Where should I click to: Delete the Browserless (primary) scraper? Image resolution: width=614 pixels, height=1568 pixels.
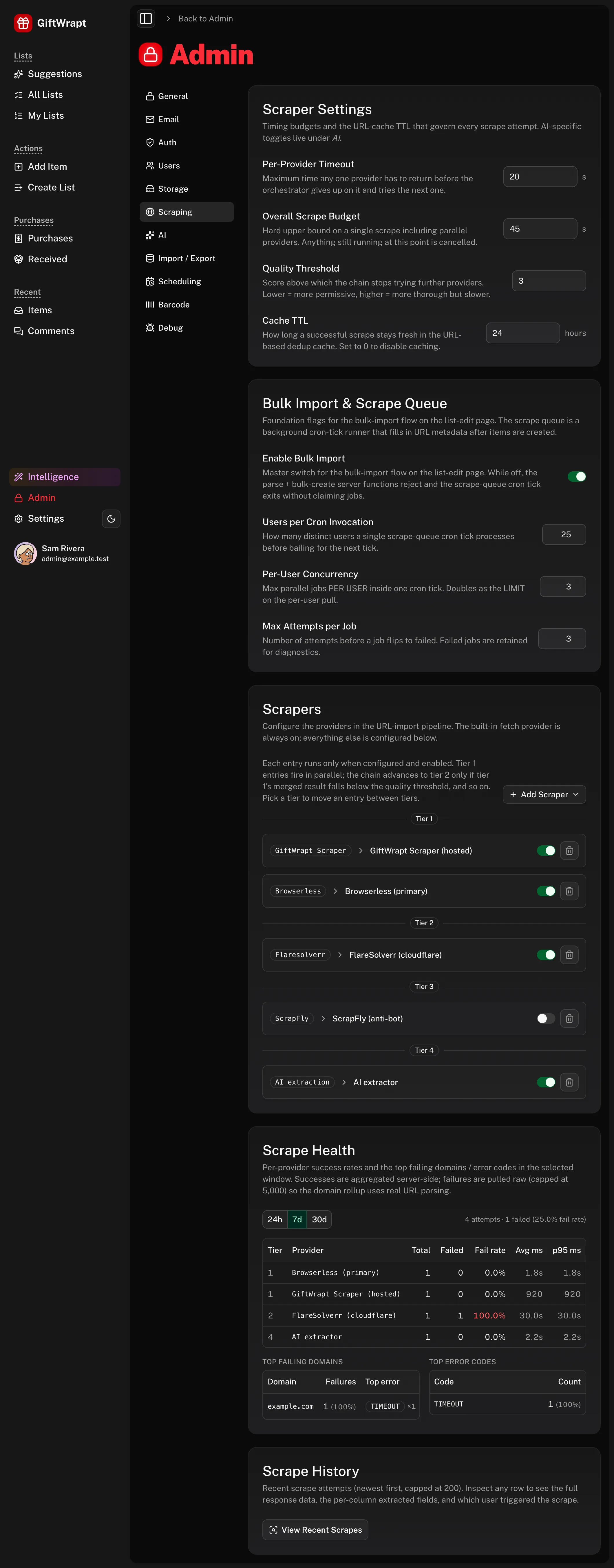[569, 891]
